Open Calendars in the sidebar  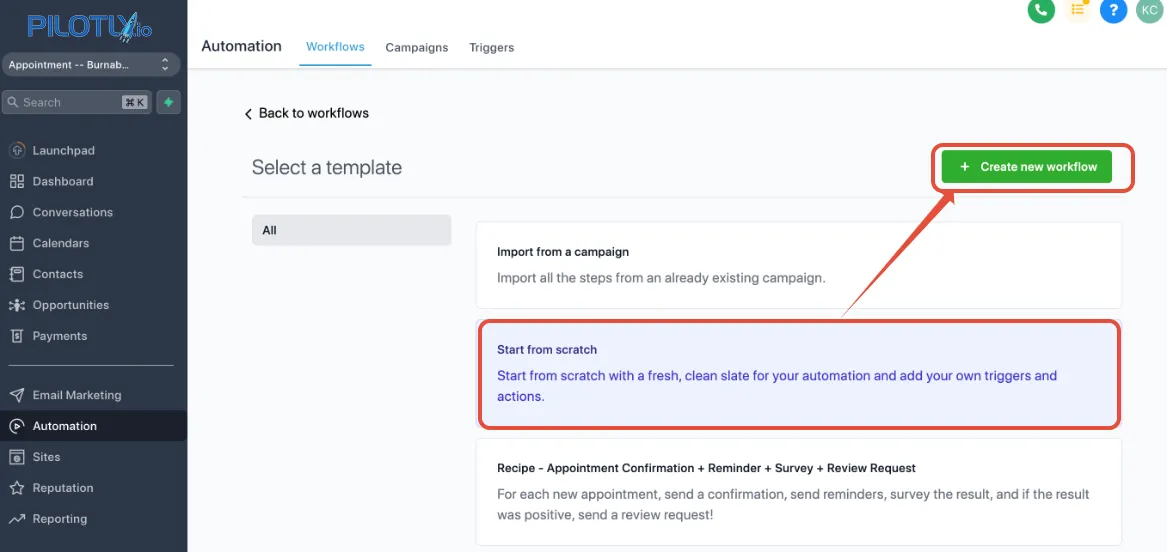pos(60,243)
